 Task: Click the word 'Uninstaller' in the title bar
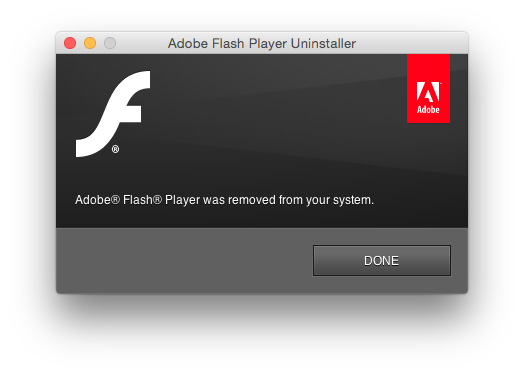[323, 43]
